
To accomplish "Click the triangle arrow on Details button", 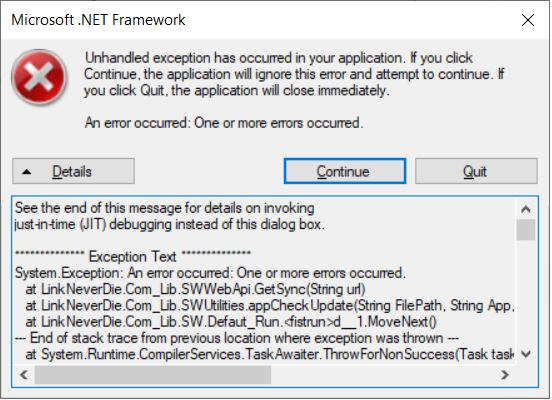I will (27, 172).
